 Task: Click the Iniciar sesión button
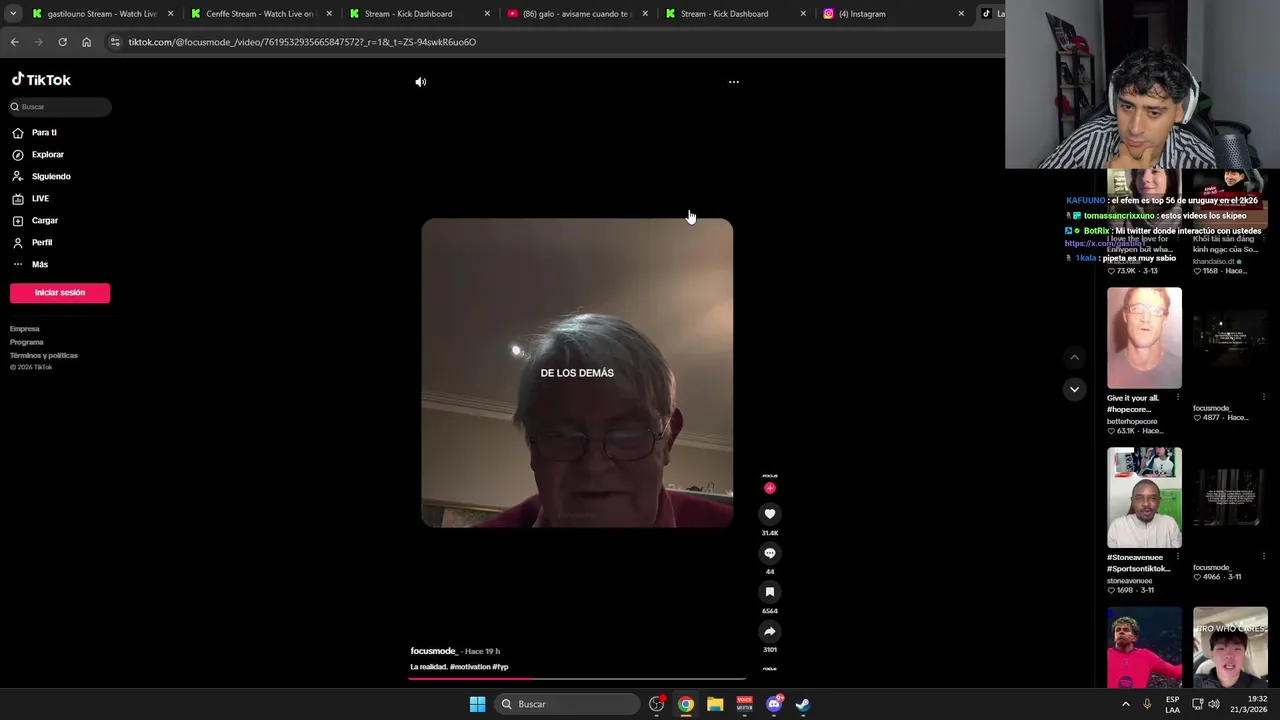60,292
